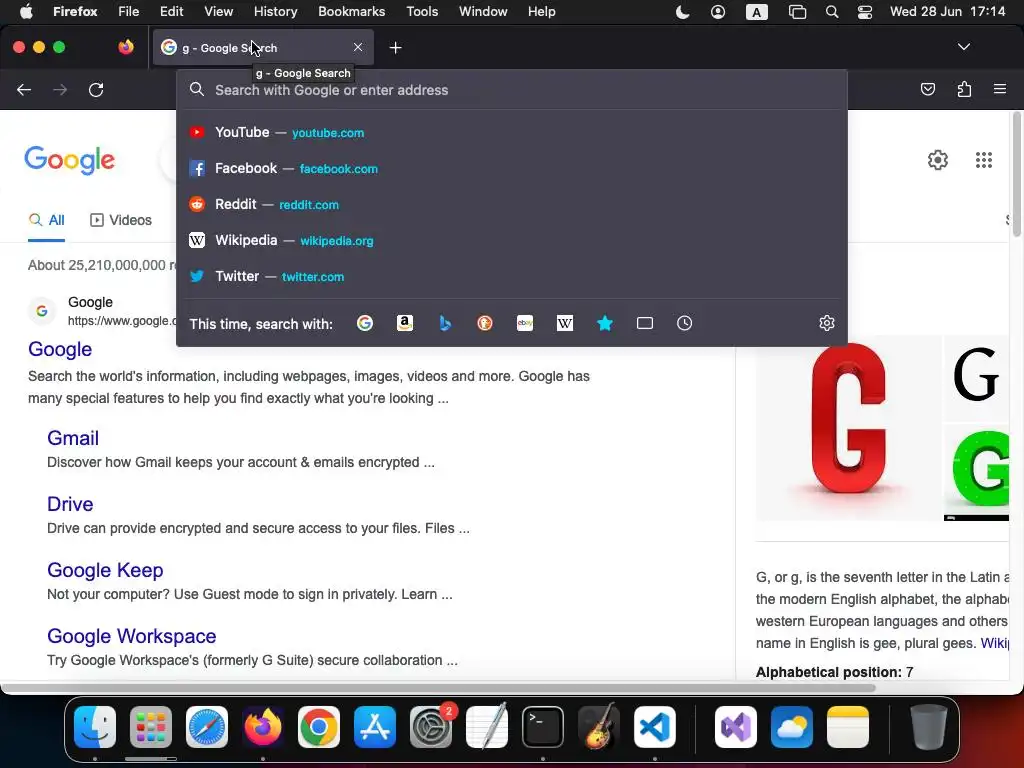Click the Google logo on page
1024x768 pixels.
(69, 161)
